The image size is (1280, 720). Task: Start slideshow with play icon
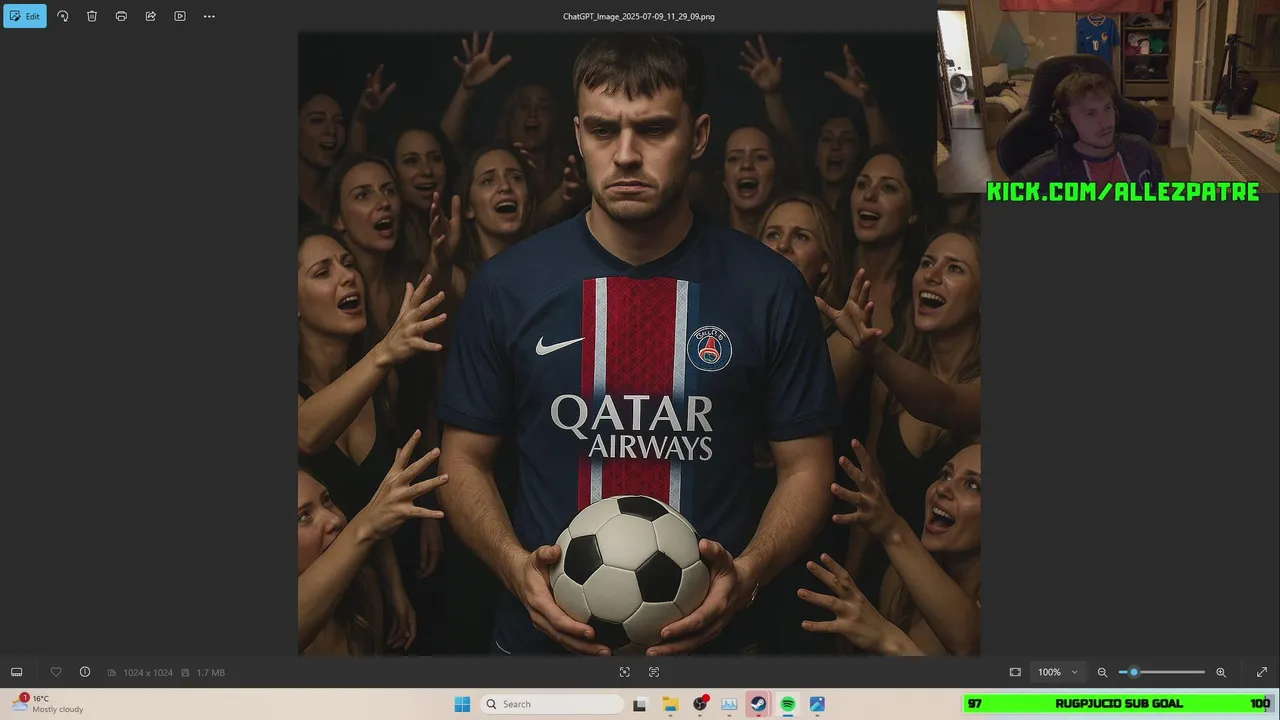click(x=180, y=16)
